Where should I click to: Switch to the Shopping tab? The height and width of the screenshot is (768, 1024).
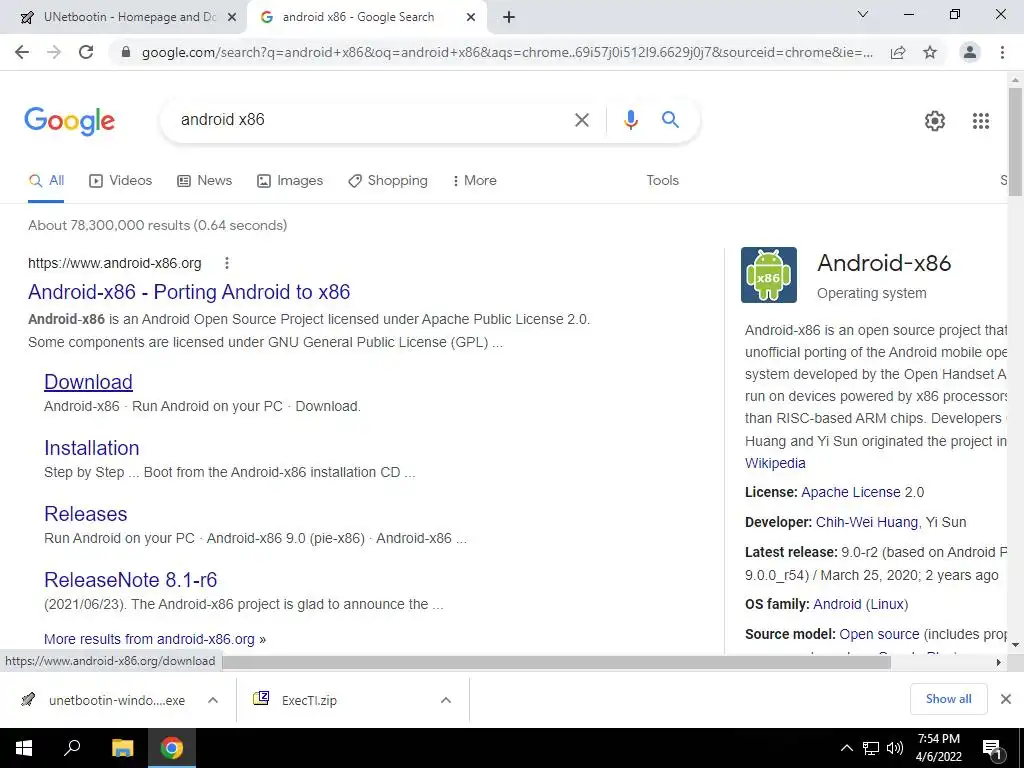coord(388,180)
